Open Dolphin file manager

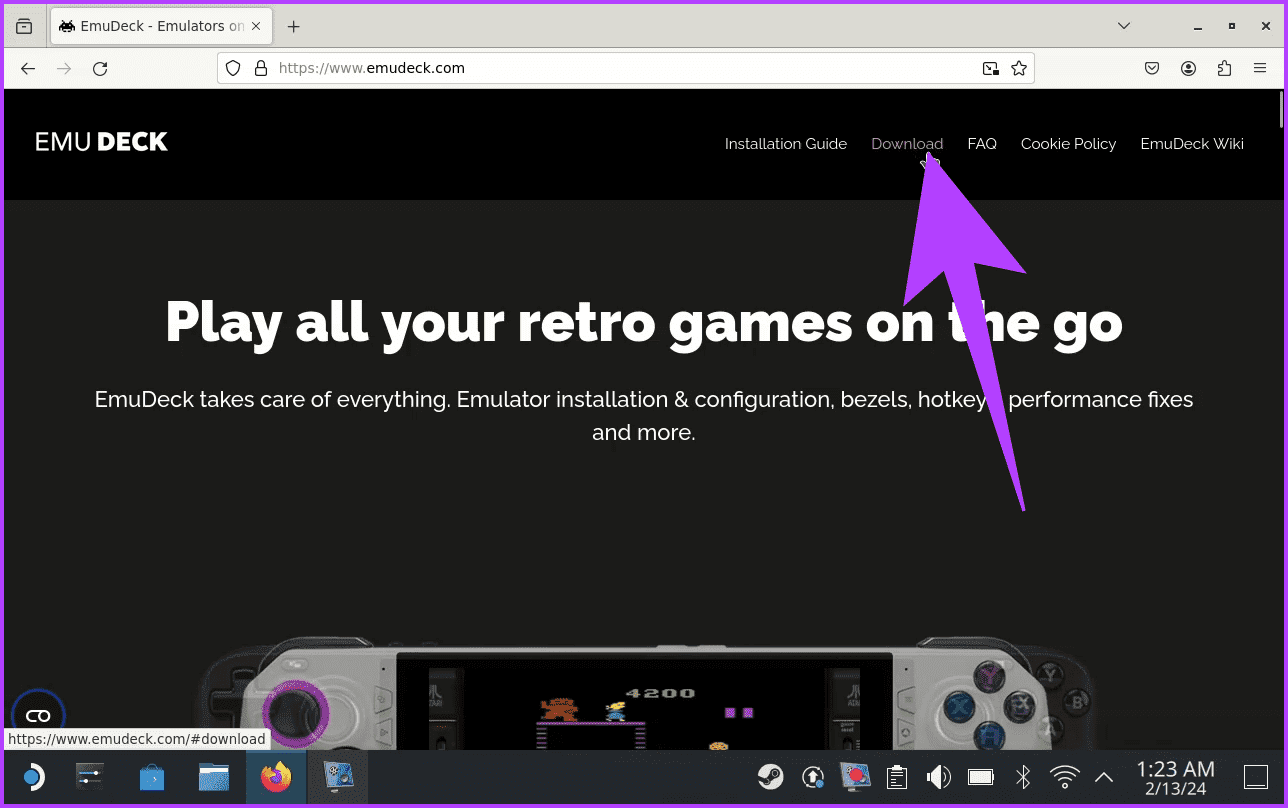(x=214, y=777)
